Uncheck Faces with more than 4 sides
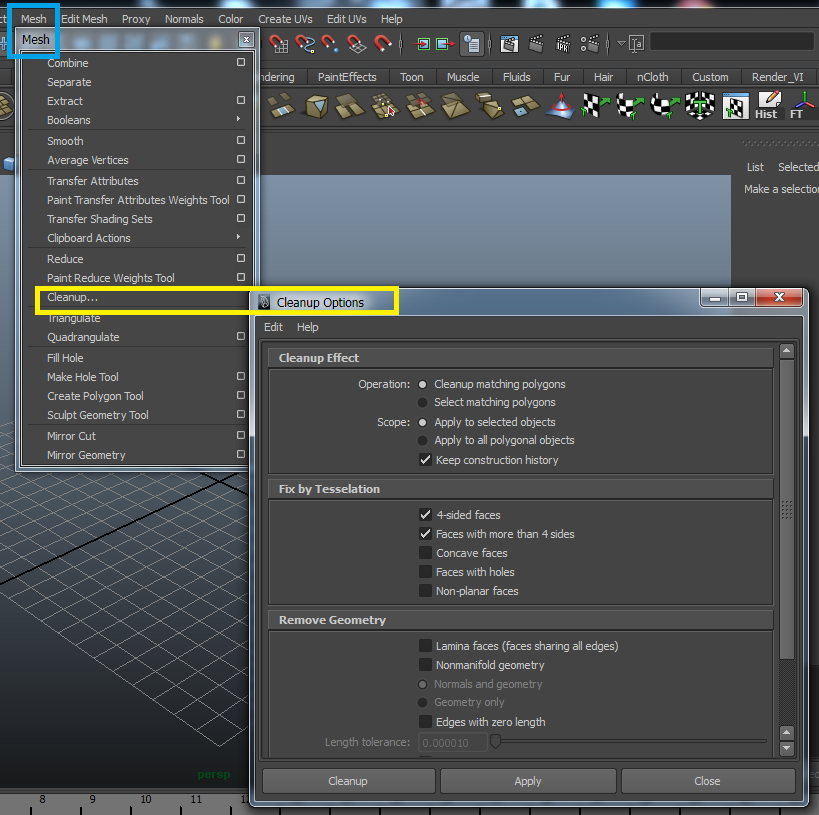819x815 pixels. coord(425,534)
